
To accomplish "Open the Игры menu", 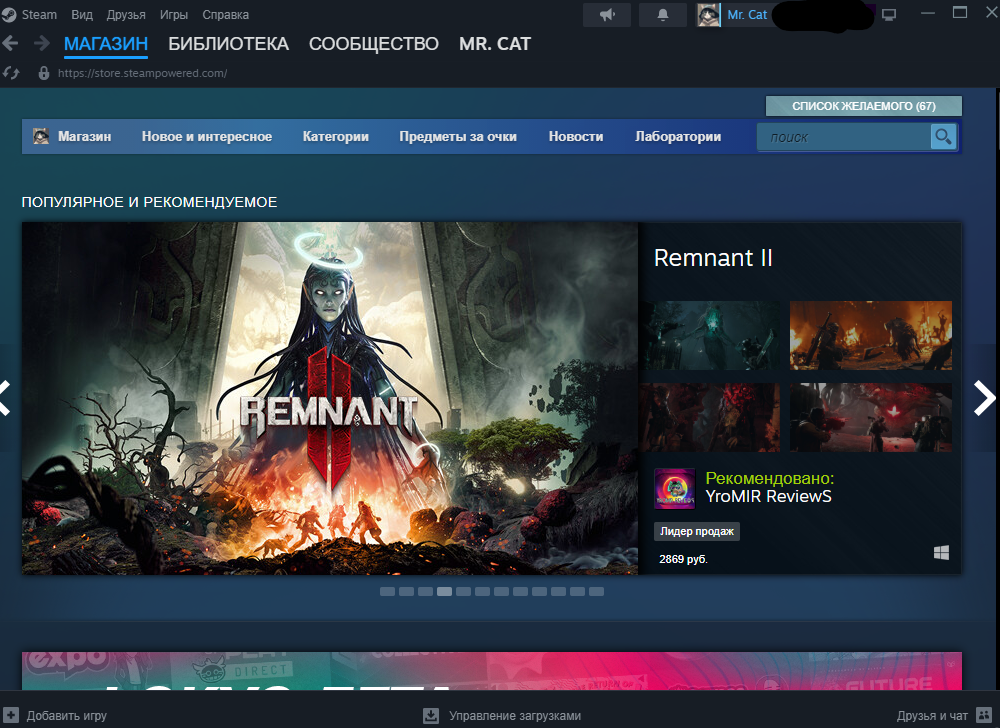I will point(173,15).
